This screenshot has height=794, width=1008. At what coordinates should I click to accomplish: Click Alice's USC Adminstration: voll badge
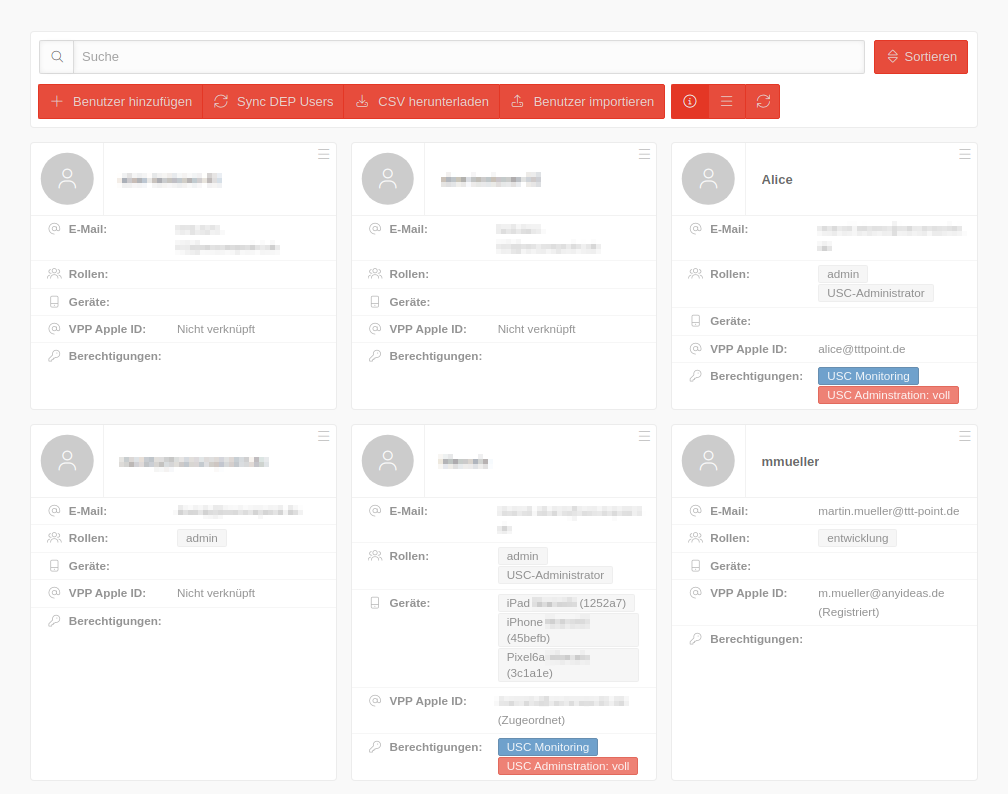tap(888, 395)
